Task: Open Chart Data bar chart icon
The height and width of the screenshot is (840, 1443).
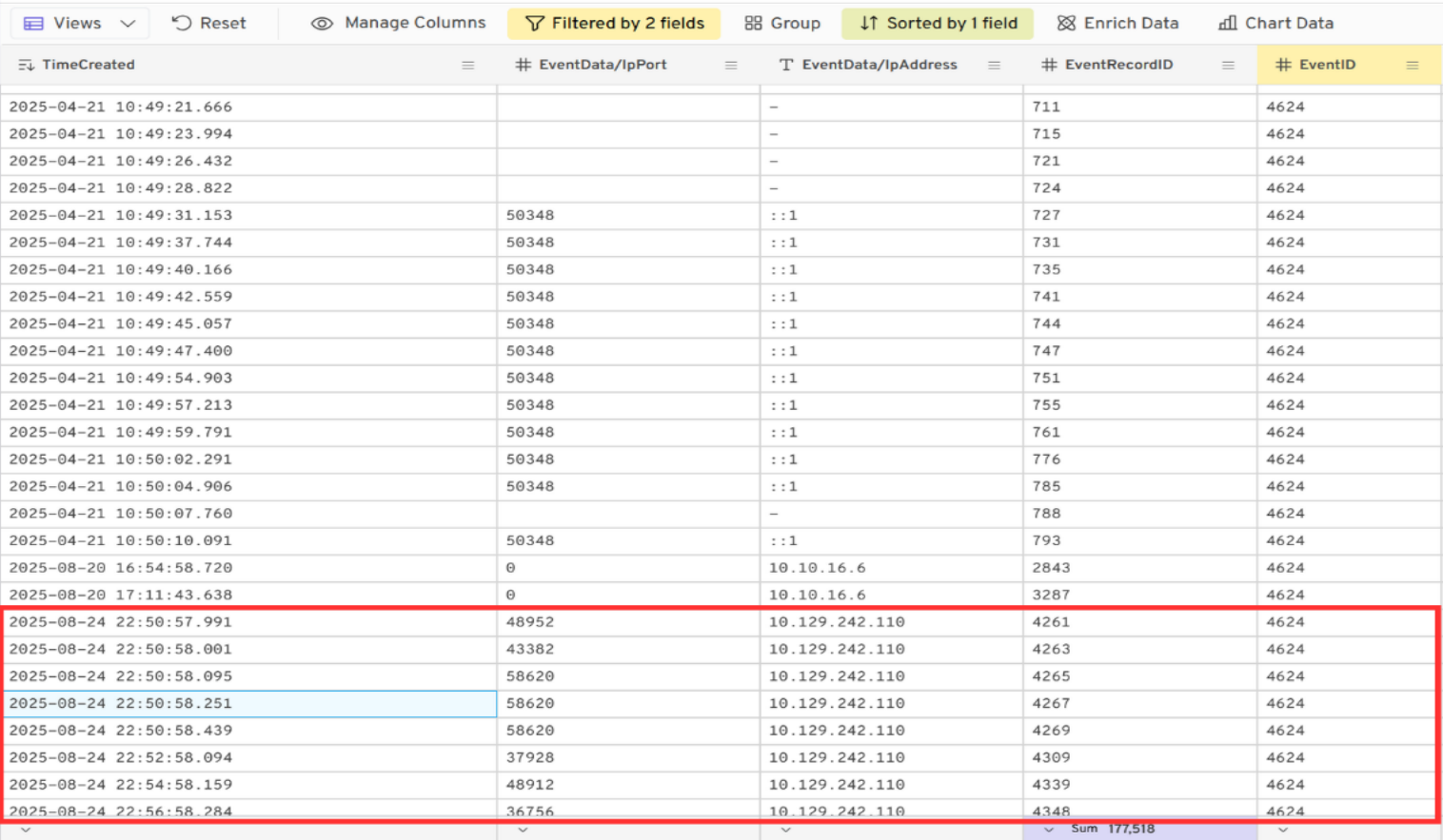Action: (1228, 23)
